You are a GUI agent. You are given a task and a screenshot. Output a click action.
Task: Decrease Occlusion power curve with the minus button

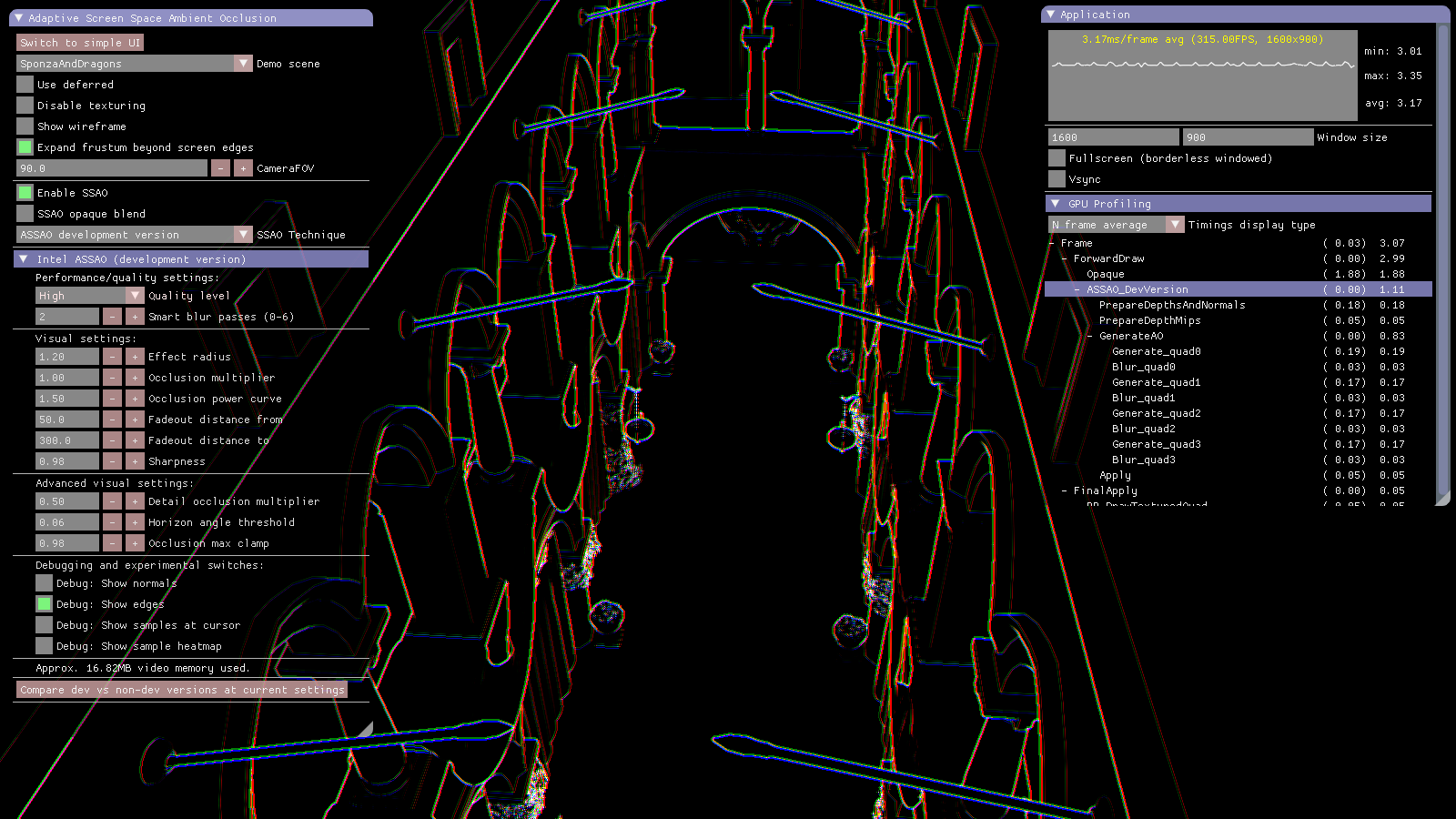pos(112,398)
